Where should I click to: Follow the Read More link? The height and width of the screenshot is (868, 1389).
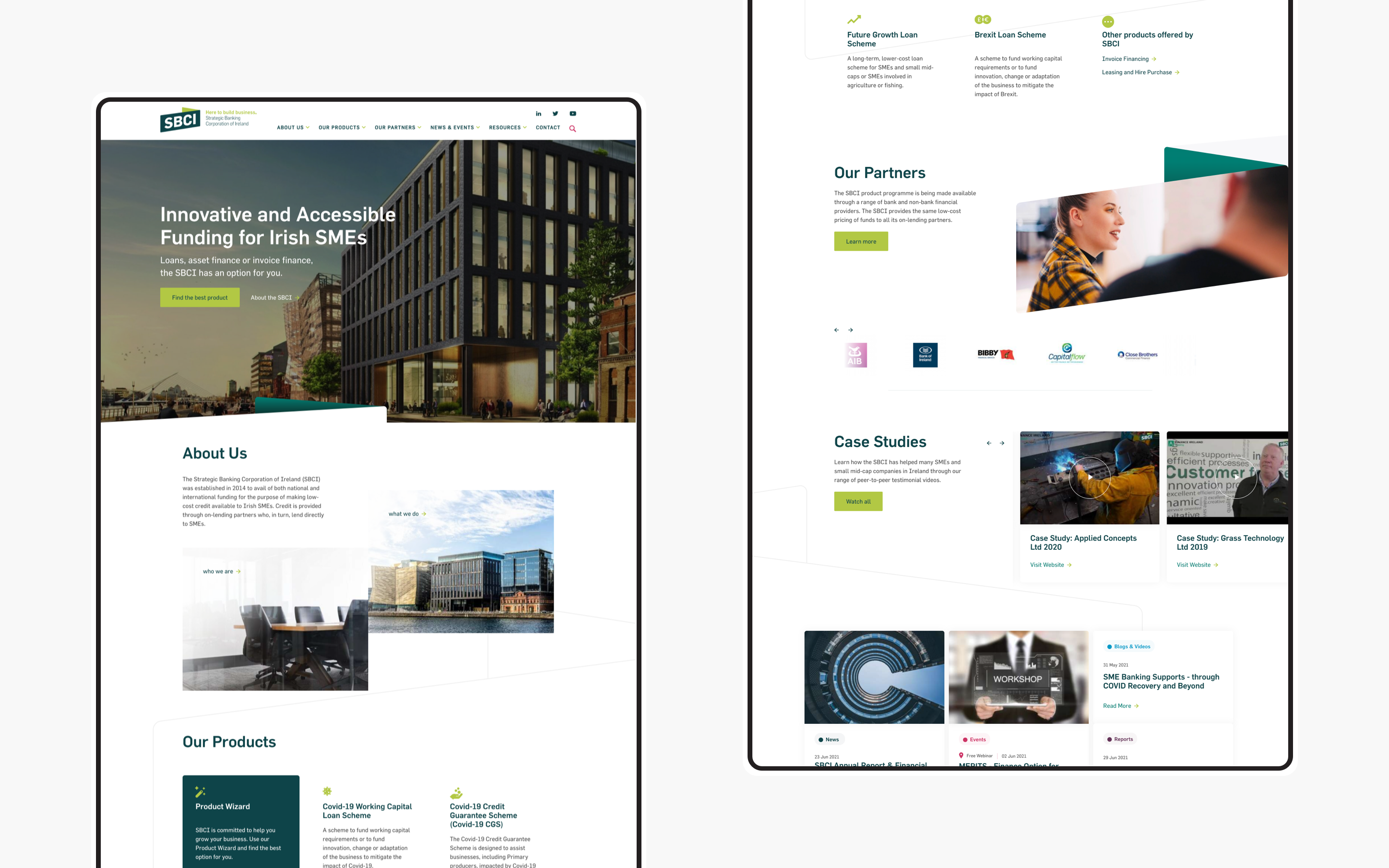click(1121, 706)
